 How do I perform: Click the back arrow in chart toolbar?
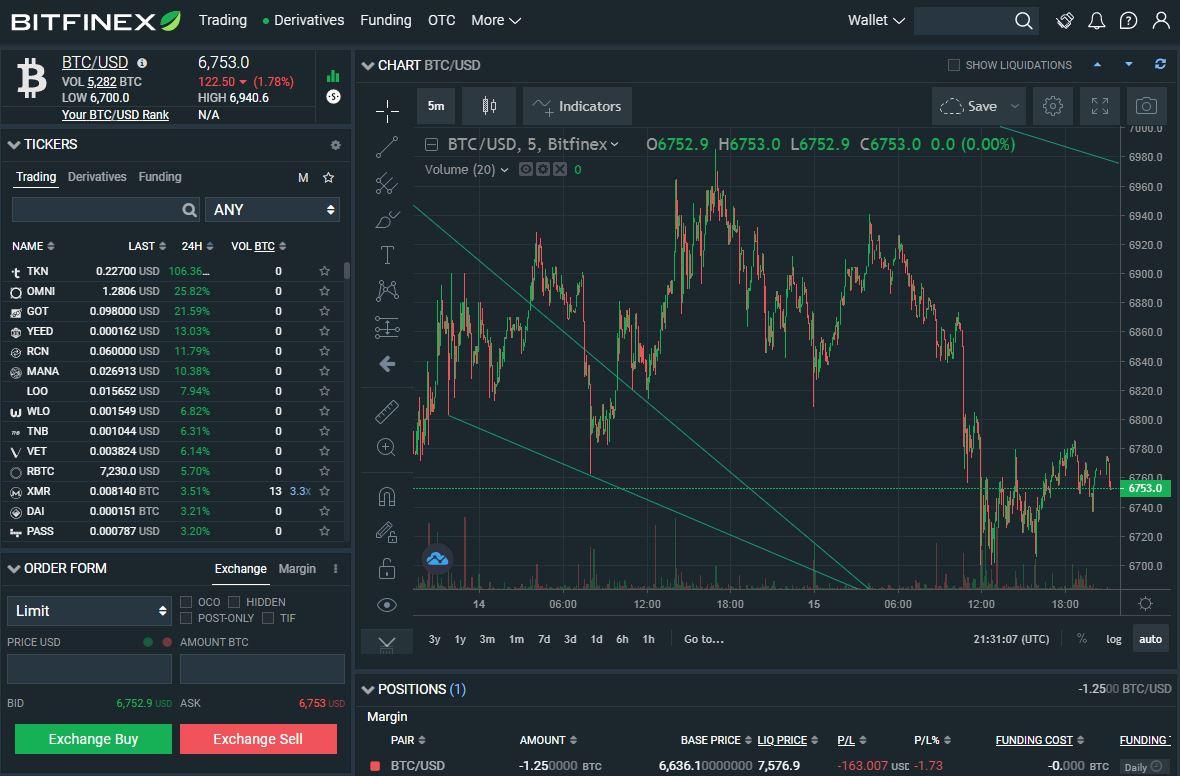[387, 364]
